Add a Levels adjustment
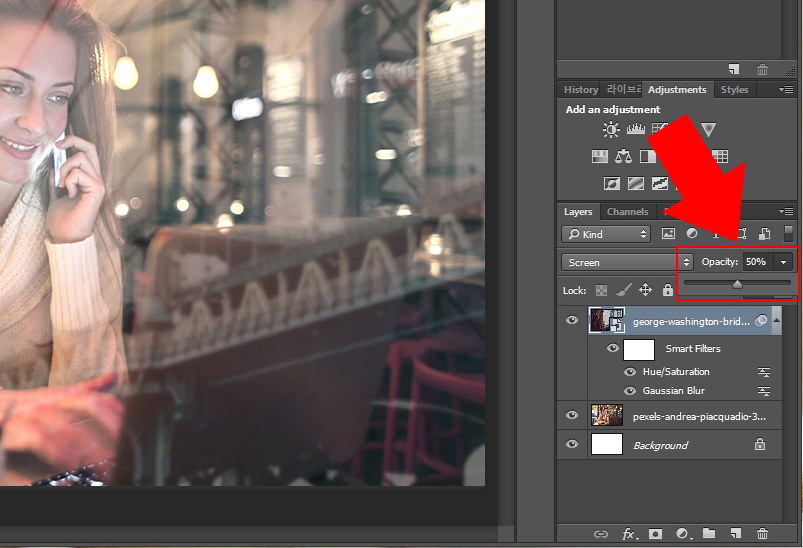This screenshot has width=803, height=548. pos(636,129)
